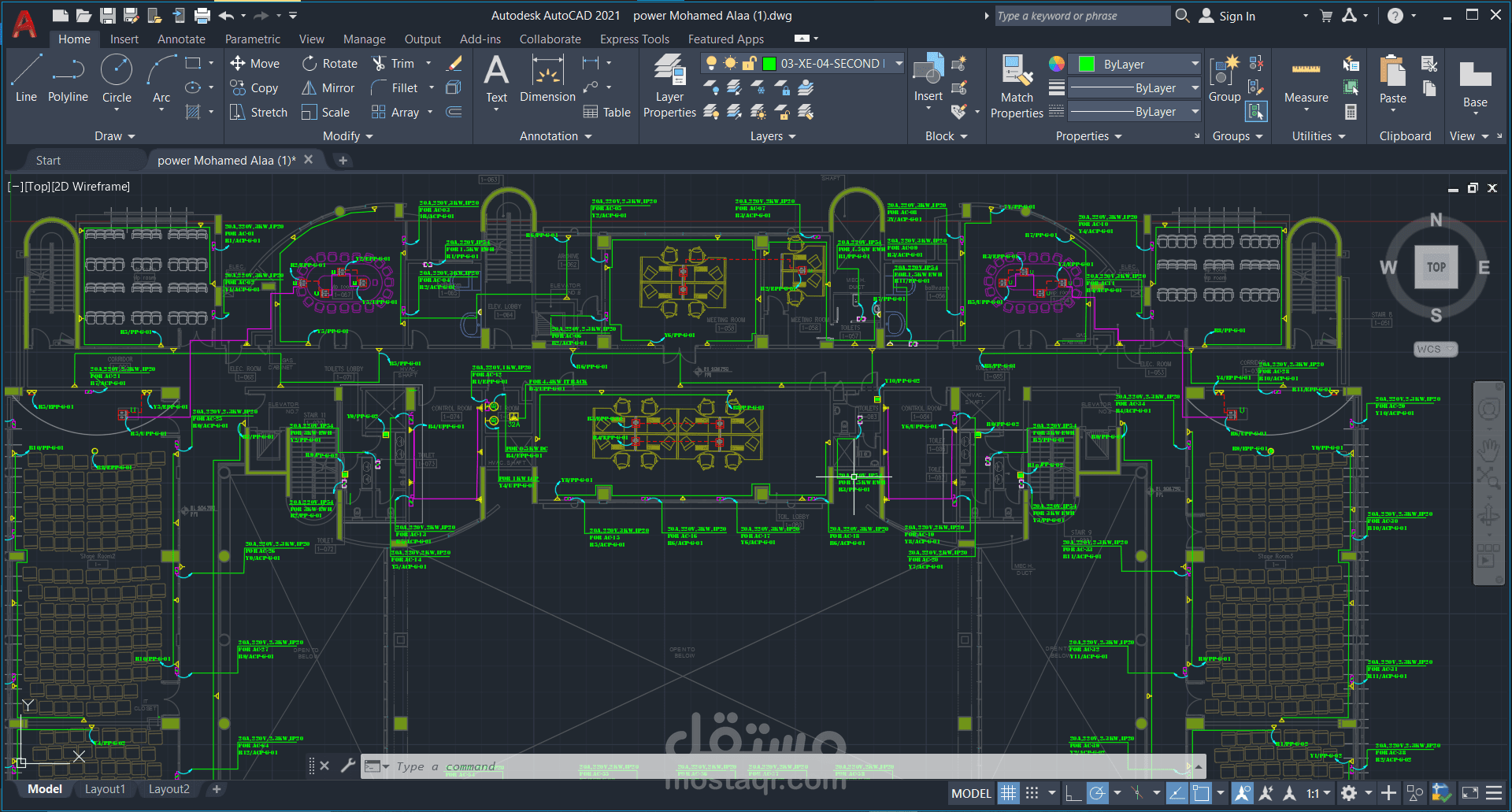Open the layer selection dropdown
1512x812 pixels.
[898, 63]
